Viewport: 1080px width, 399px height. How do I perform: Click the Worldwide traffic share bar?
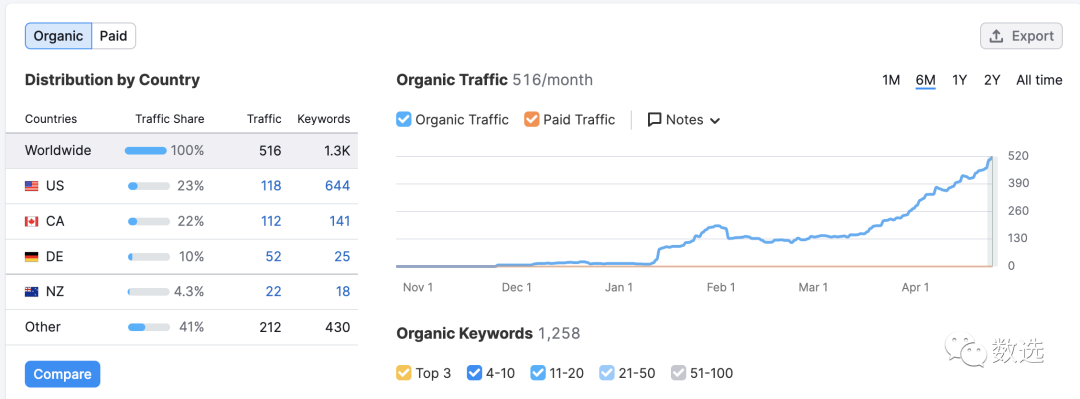click(145, 150)
